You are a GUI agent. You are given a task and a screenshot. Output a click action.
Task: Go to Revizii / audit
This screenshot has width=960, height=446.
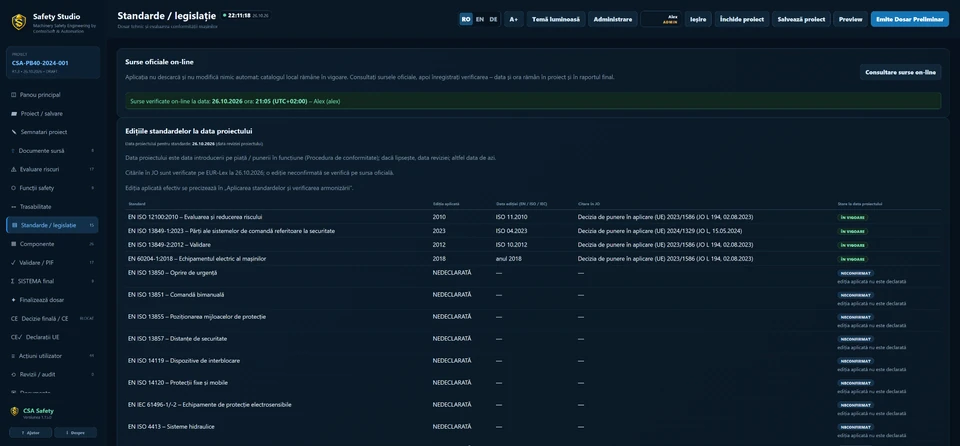click(x=52, y=374)
